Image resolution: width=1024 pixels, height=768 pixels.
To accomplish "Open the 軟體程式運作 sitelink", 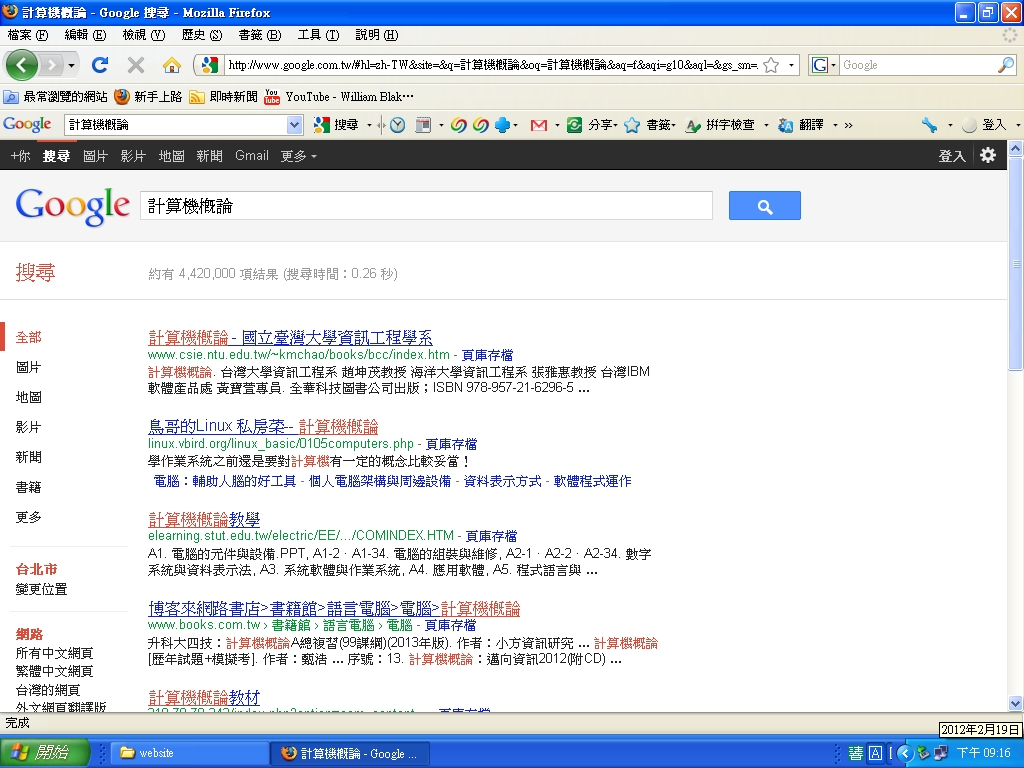I will (x=592, y=481).
